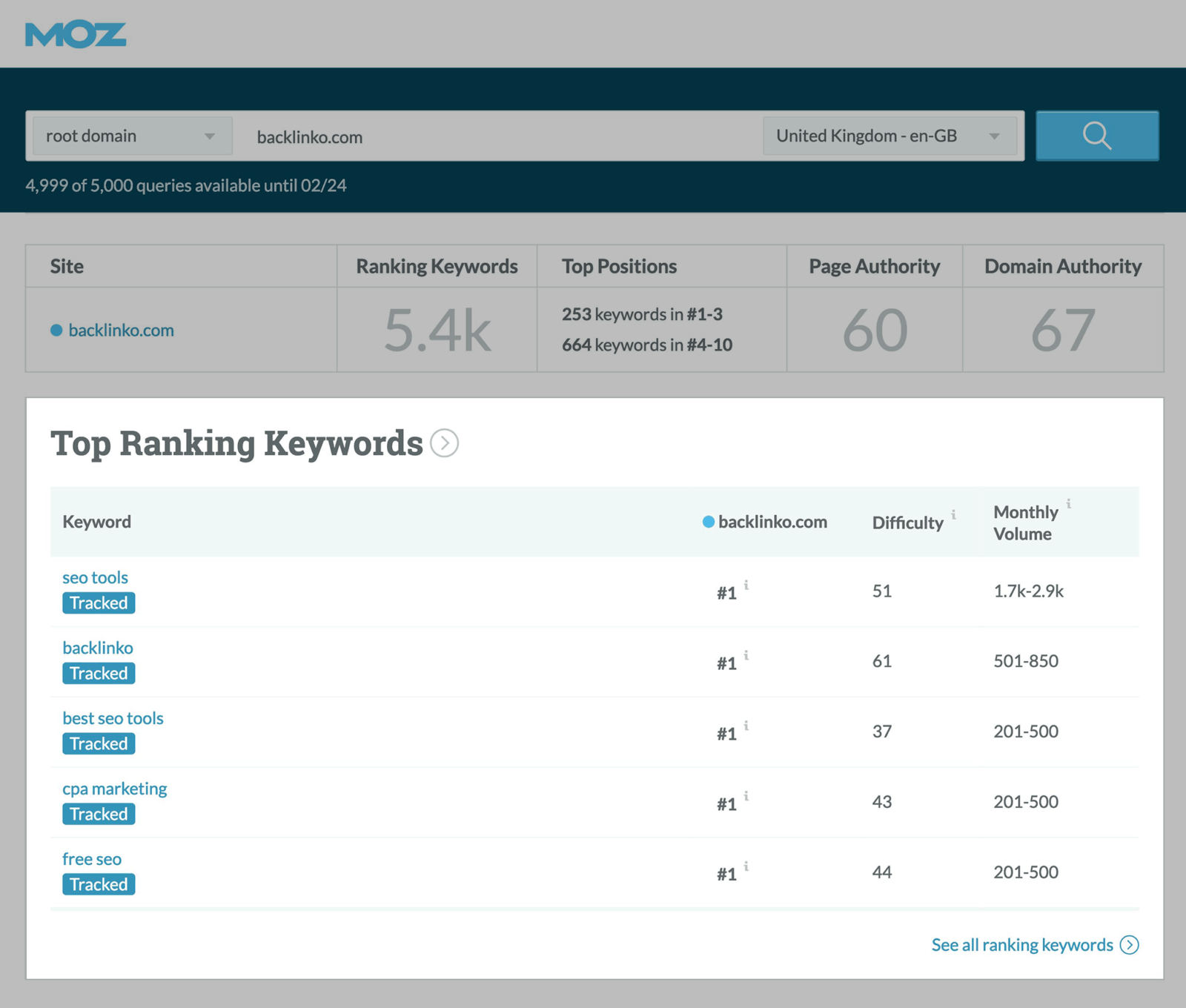The height and width of the screenshot is (1008, 1186).
Task: Open the Top Ranking Keywords arrow icon
Action: coord(444,443)
